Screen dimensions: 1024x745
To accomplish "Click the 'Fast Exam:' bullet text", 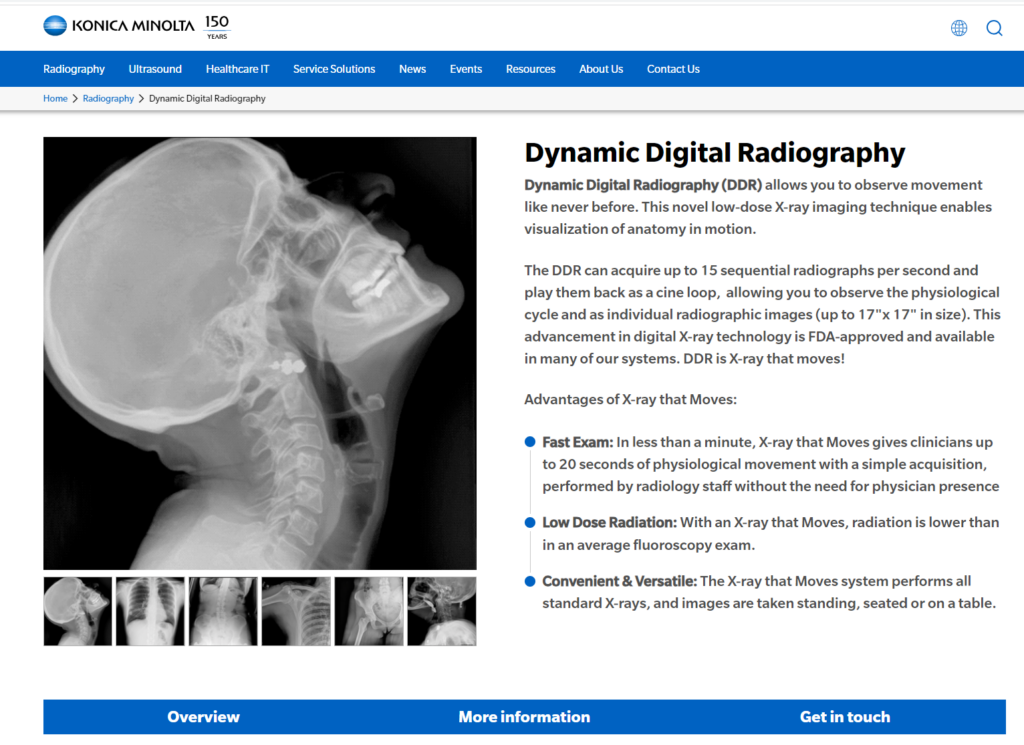I will click(x=577, y=442).
